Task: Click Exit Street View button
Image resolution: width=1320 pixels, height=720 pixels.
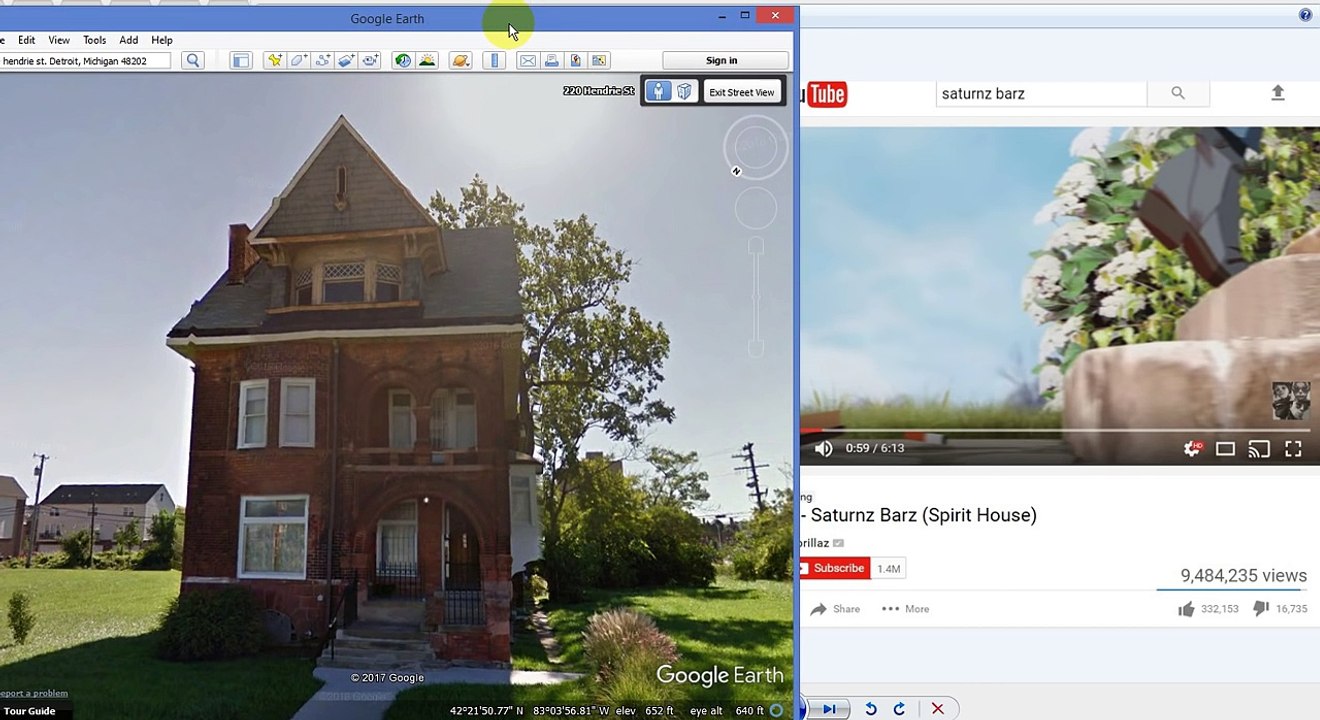Action: (741, 92)
